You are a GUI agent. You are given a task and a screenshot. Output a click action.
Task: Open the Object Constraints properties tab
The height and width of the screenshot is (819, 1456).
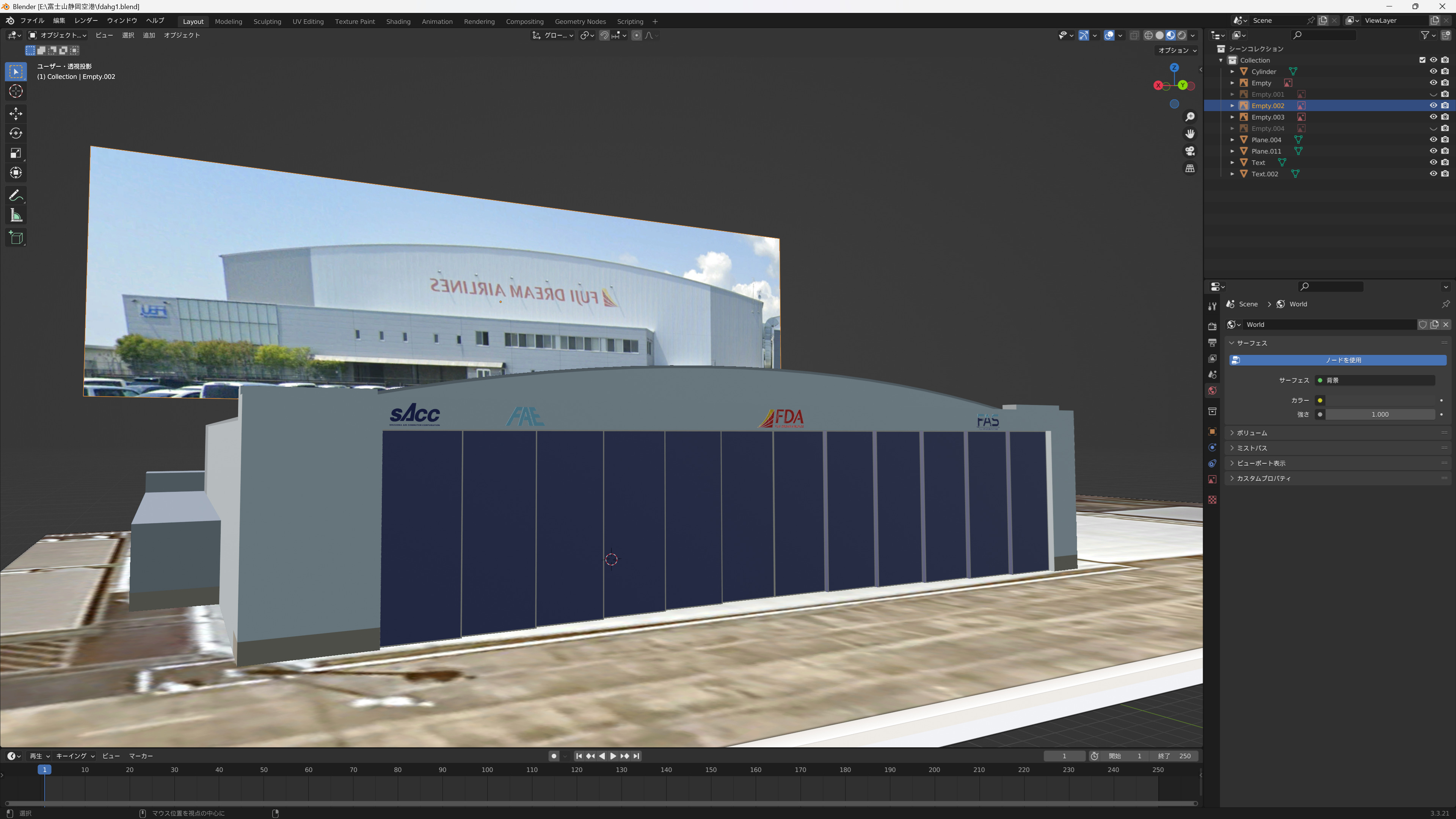point(1212,463)
